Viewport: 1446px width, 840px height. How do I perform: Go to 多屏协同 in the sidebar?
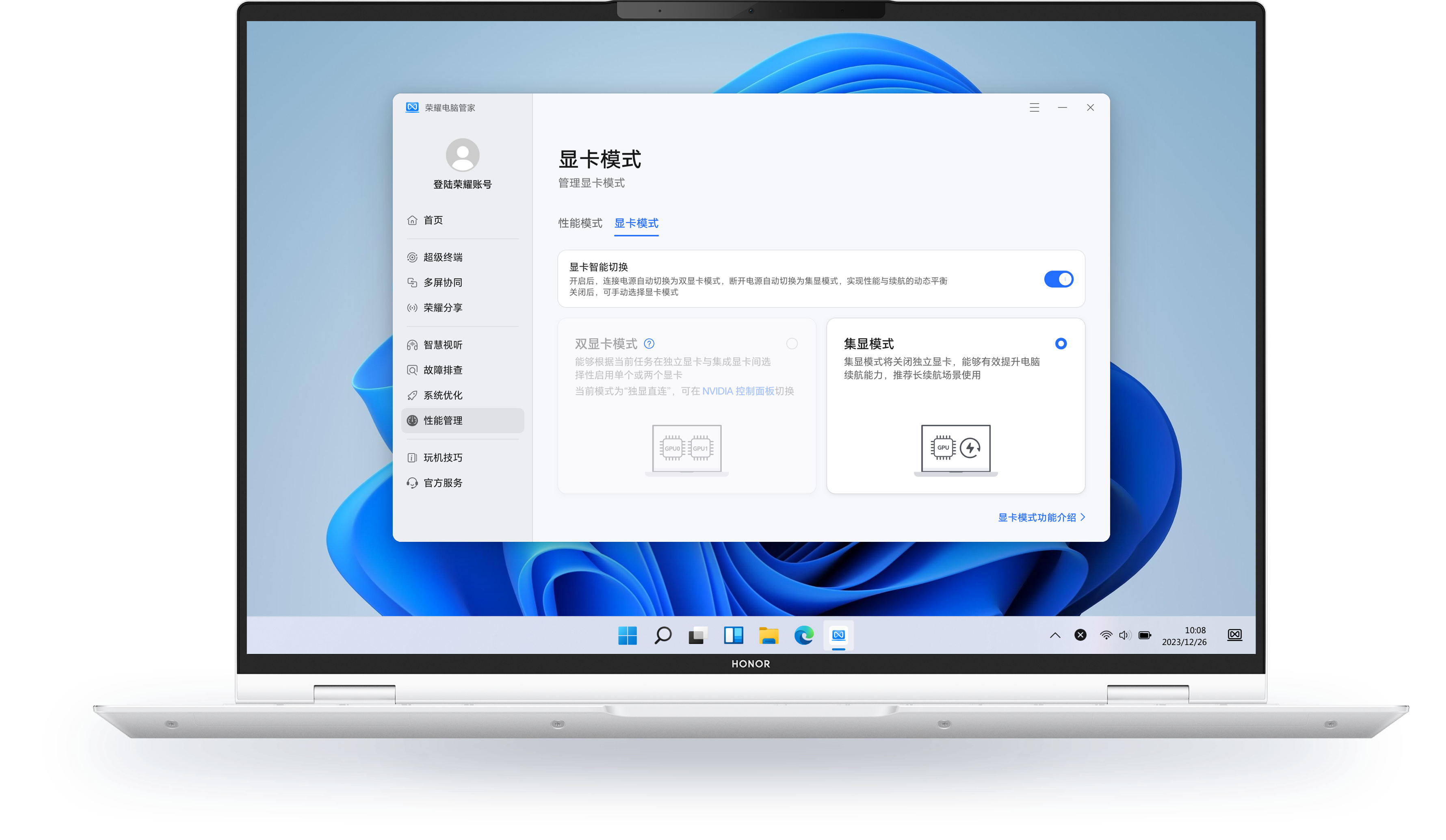click(442, 282)
